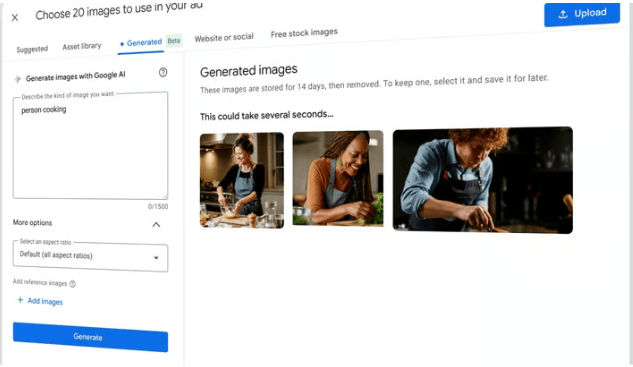Close the image chooser dialog

(x=15, y=17)
